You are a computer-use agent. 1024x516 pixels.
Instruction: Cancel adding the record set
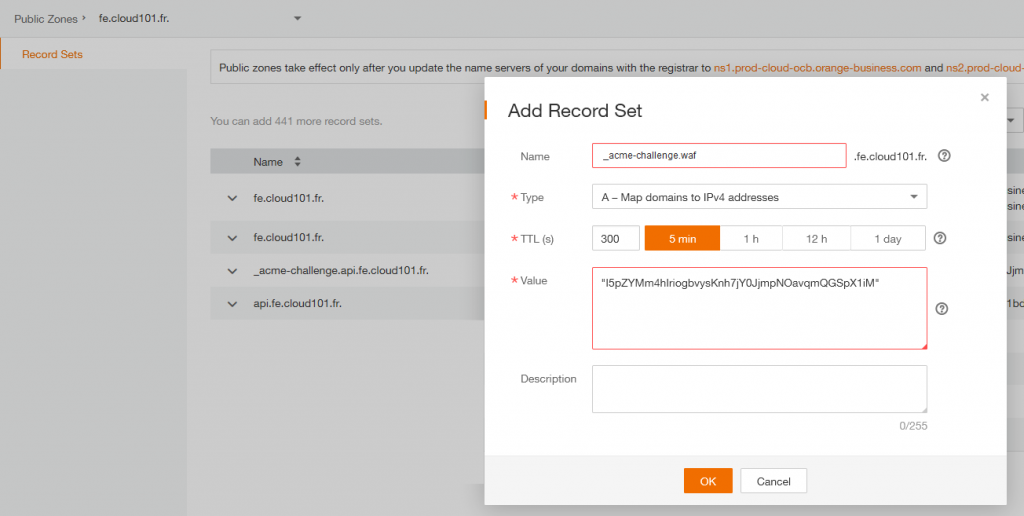pyautogui.click(x=774, y=481)
